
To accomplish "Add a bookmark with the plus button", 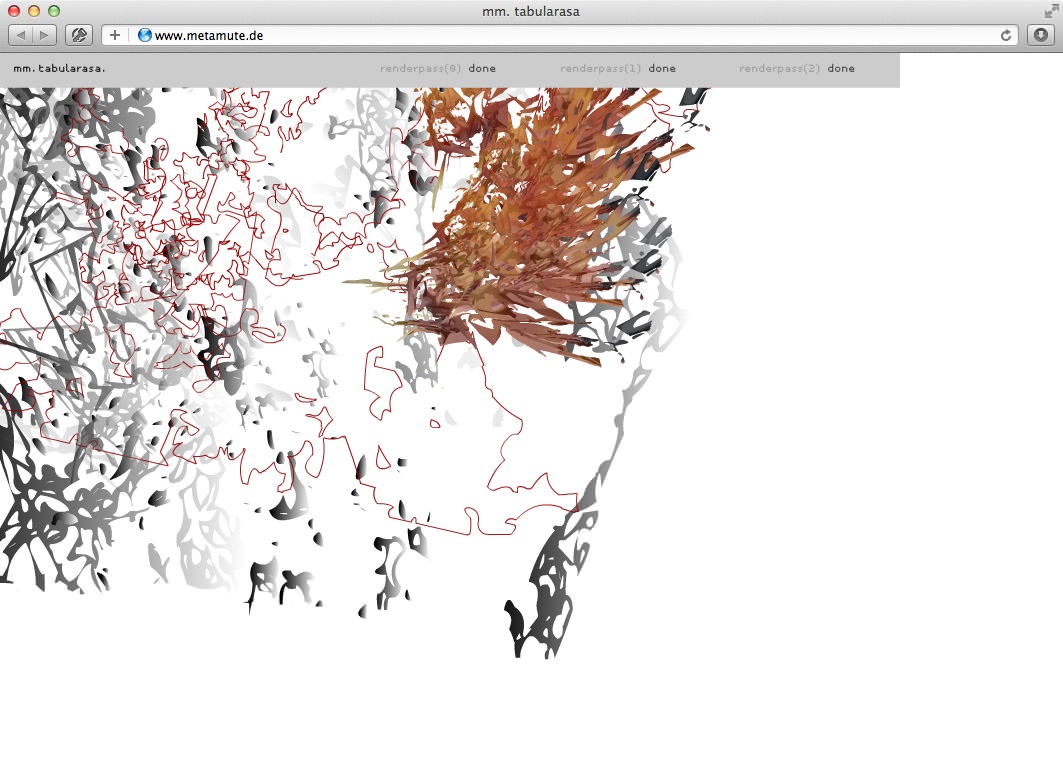I will click(115, 35).
